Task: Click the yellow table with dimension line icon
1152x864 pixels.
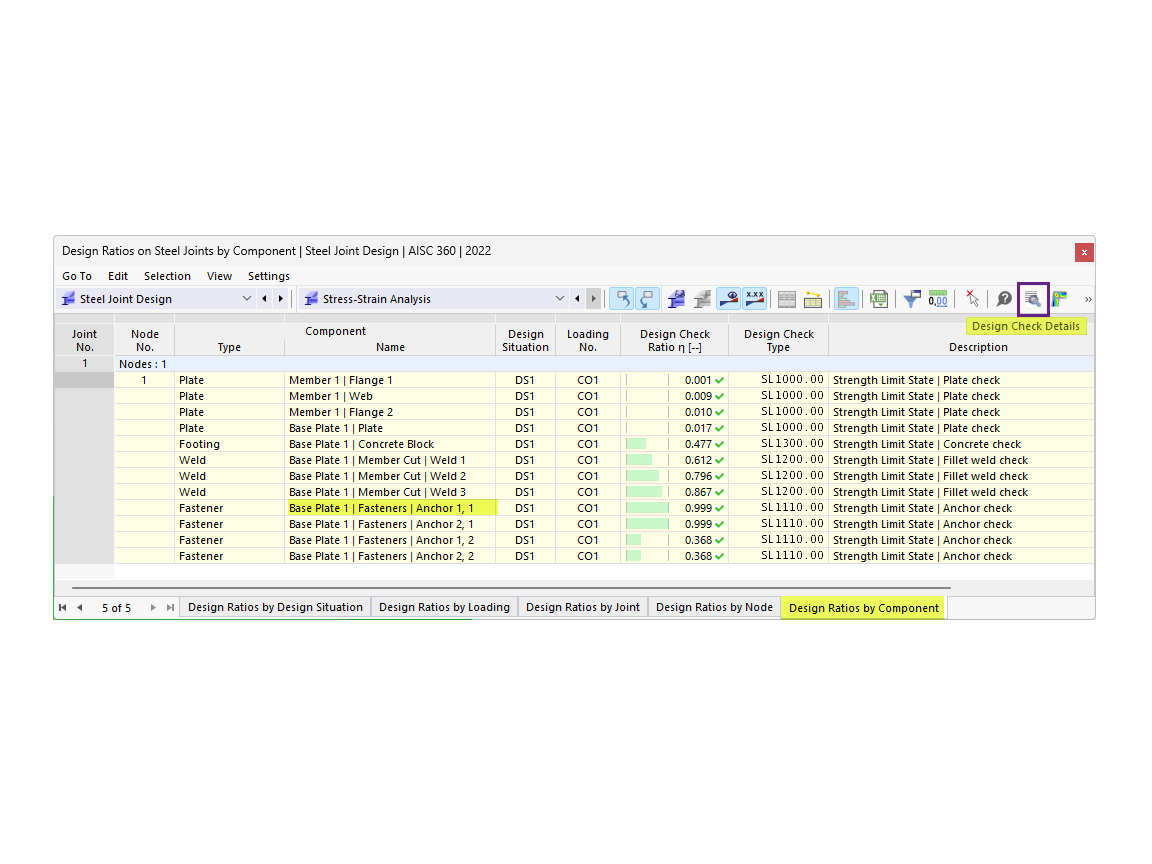Action: coord(813,299)
